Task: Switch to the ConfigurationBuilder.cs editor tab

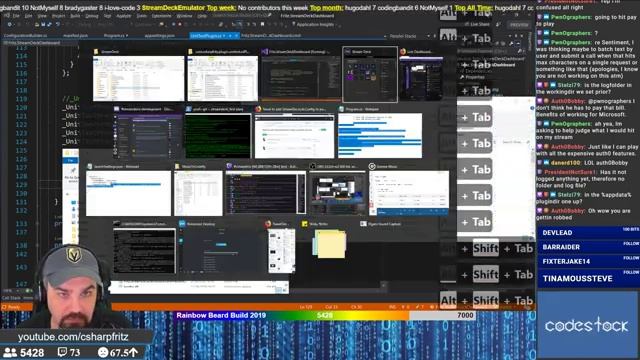Action: click(25, 36)
